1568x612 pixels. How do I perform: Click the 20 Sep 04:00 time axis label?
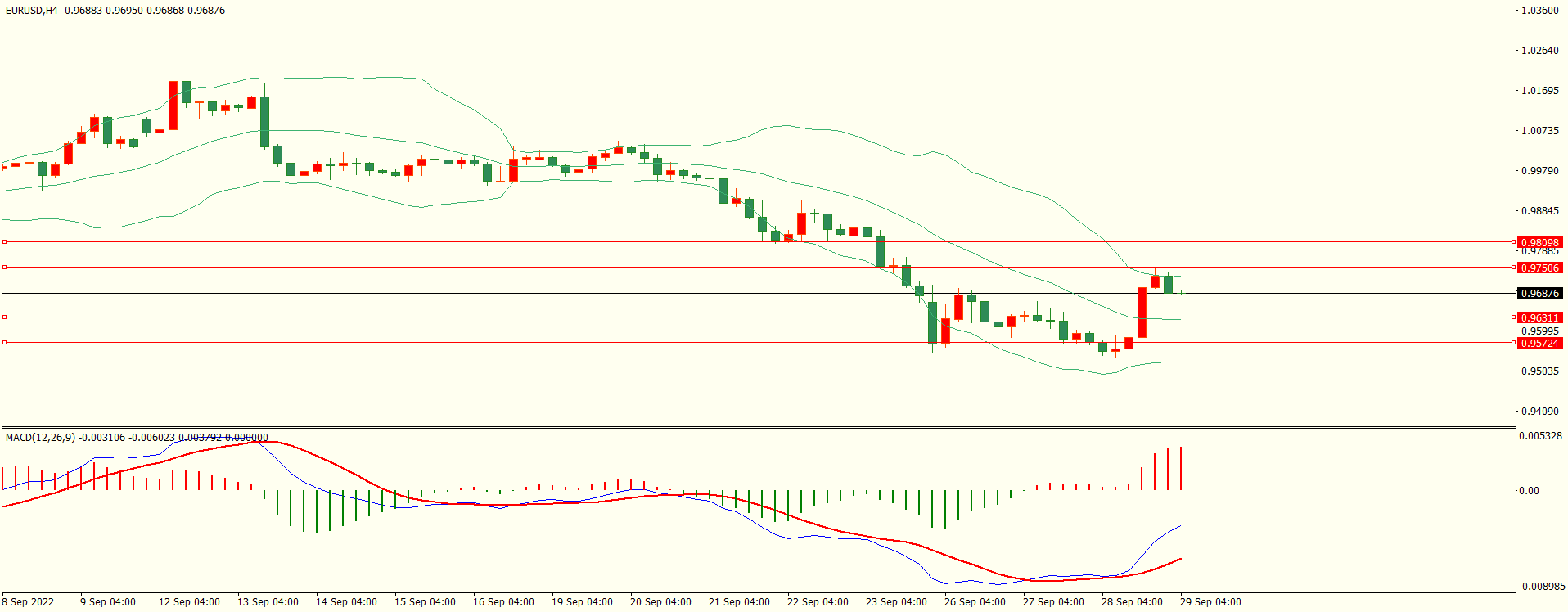(x=660, y=602)
